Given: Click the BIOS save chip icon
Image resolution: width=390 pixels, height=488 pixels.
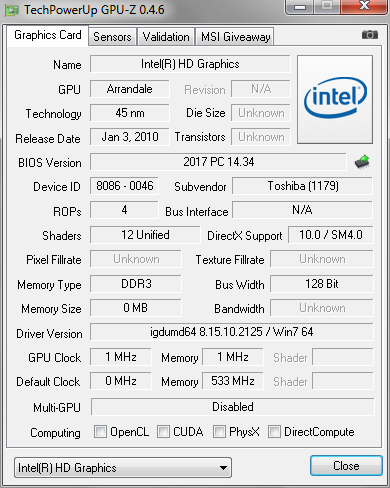Looking at the screenshot, I should (x=362, y=162).
